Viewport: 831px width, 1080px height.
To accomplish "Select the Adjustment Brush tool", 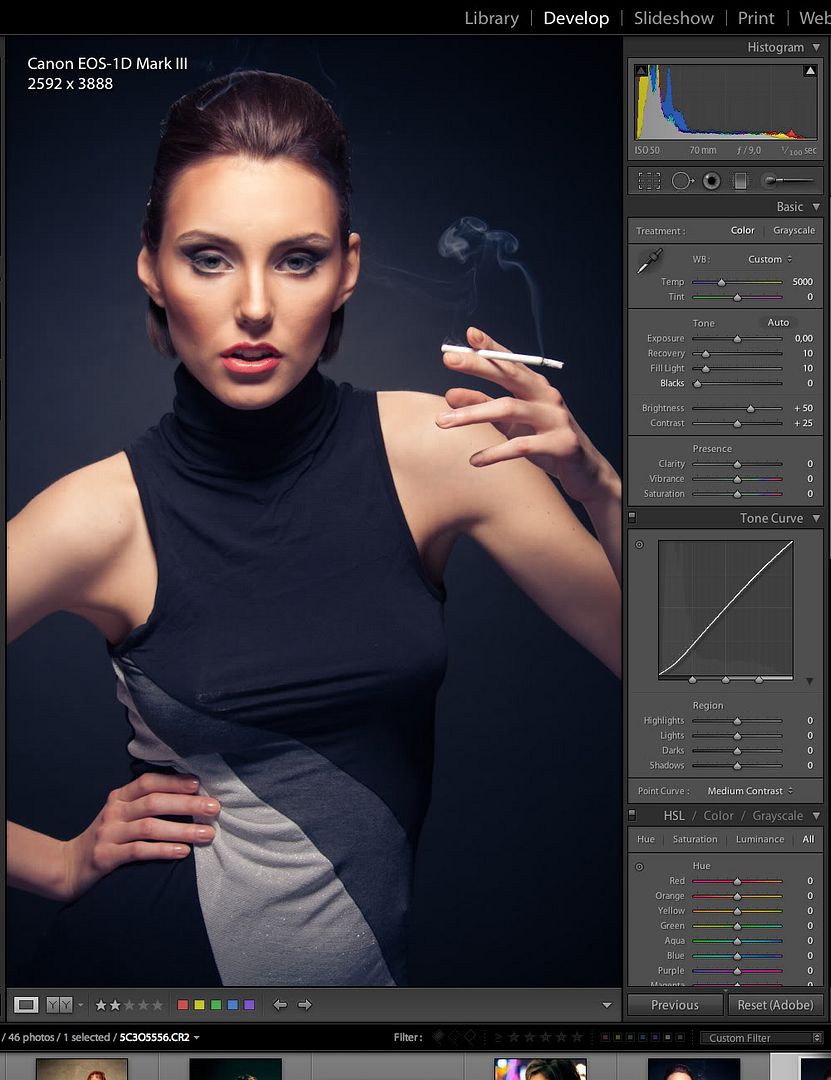I will tap(786, 181).
